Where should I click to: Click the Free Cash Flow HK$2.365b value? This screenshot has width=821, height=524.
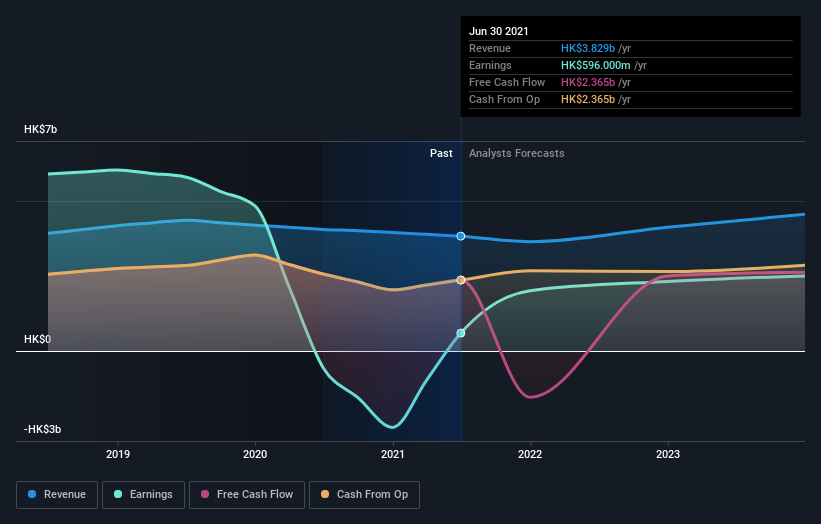[587, 82]
